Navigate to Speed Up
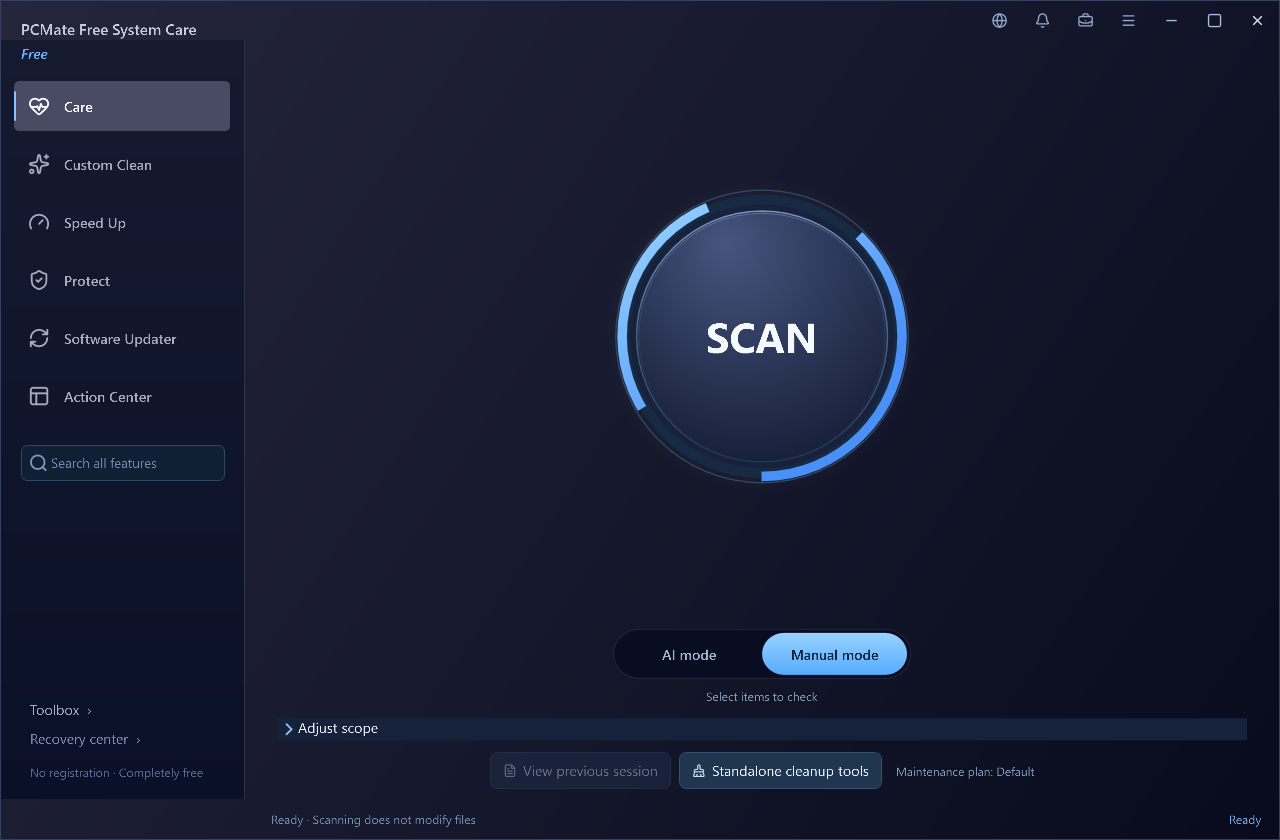The width and height of the screenshot is (1280, 840). [122, 223]
